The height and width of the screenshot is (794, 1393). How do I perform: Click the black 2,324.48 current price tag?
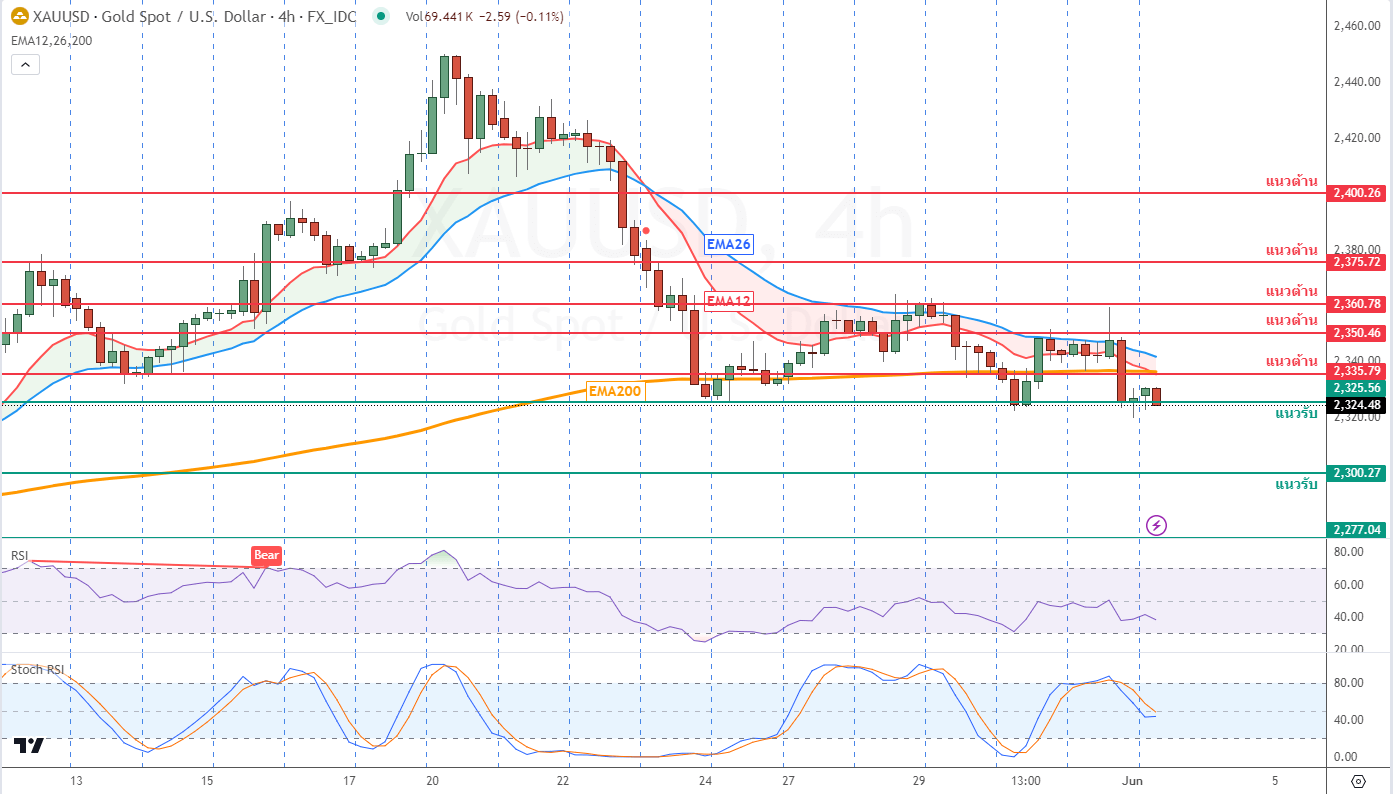click(1358, 405)
